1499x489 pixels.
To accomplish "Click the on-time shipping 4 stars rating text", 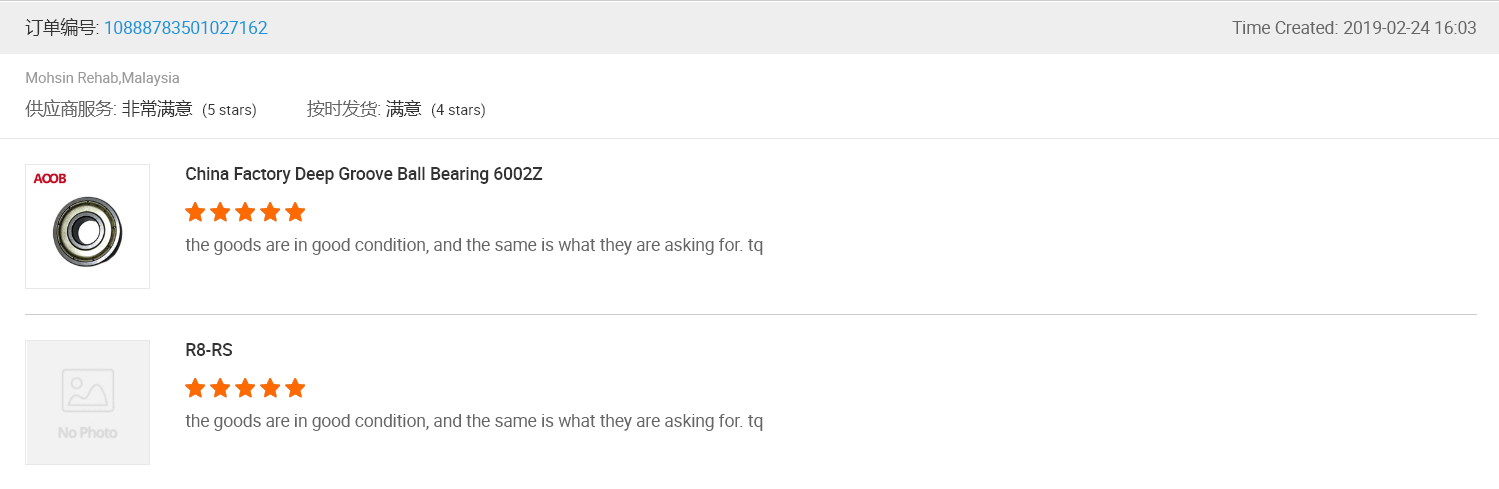I will 458,110.
